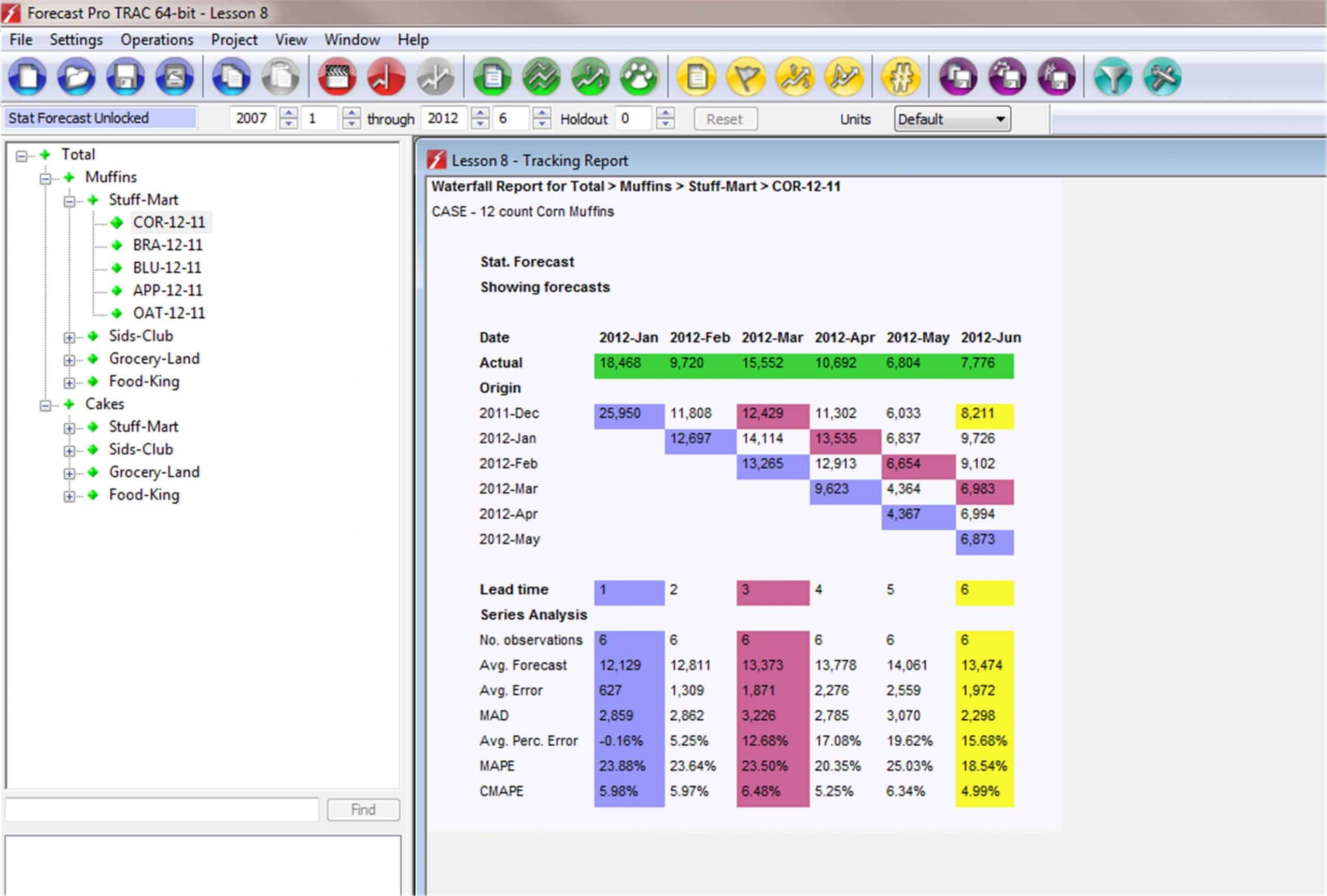Image resolution: width=1327 pixels, height=896 pixels.
Task: Open the Help menu
Action: pos(413,39)
